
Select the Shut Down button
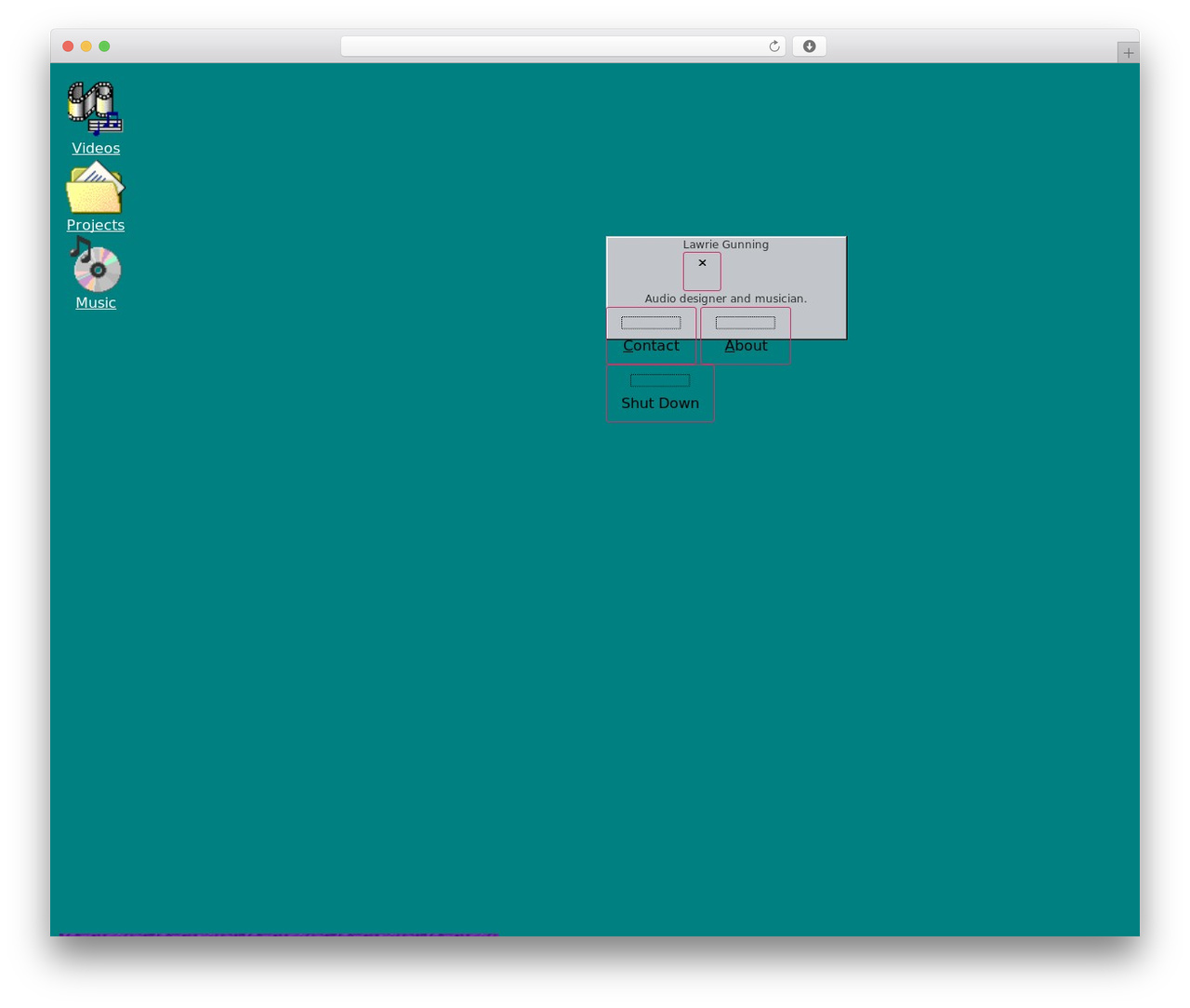660,393
